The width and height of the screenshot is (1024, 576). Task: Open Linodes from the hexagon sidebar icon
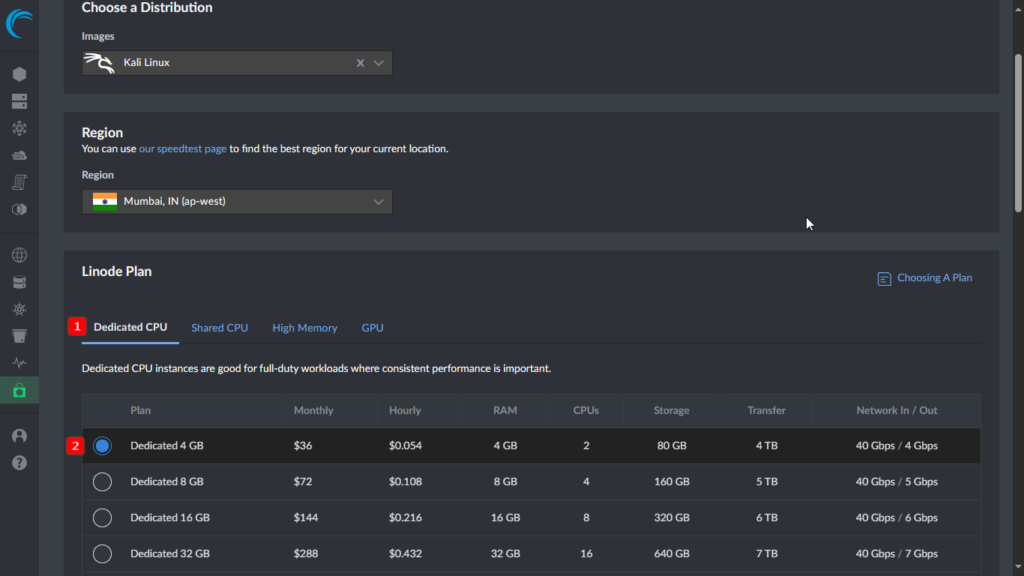[20, 74]
